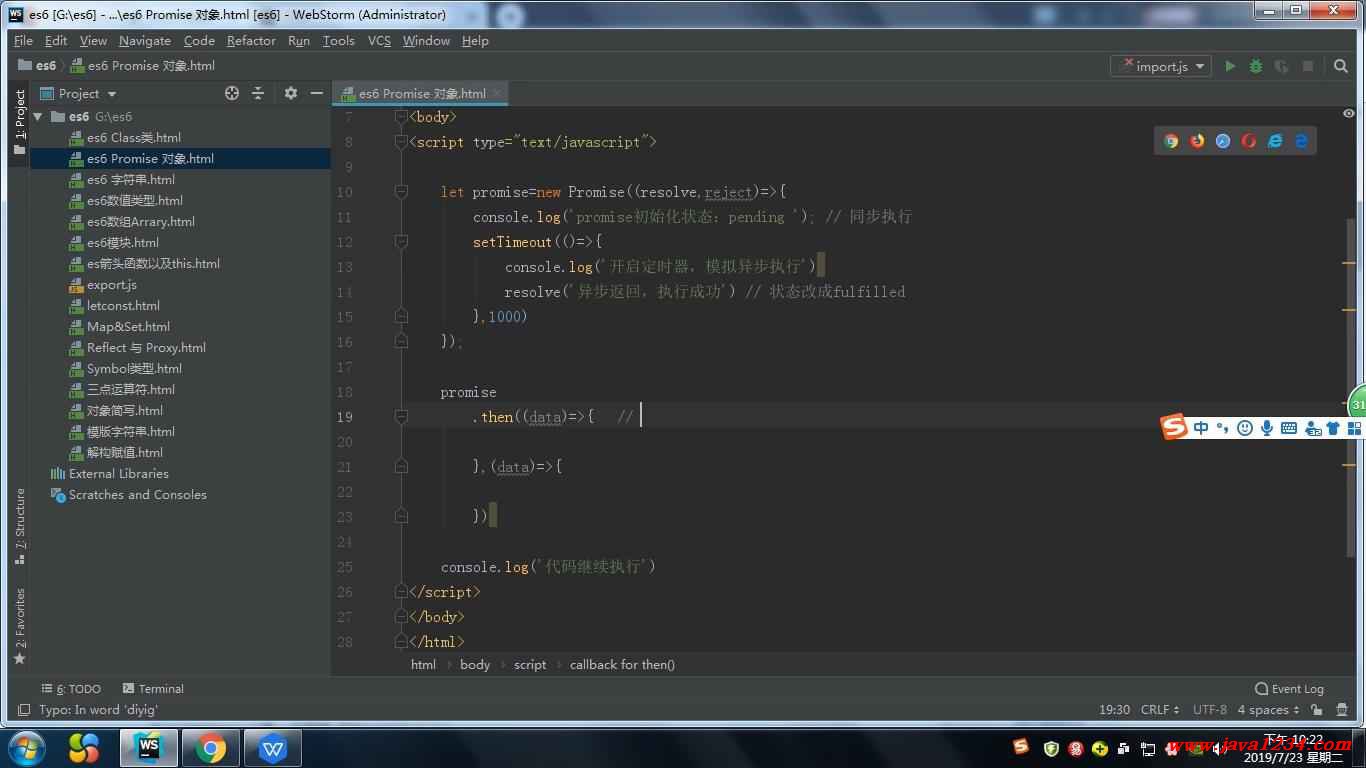Click the Sogou soft keyboard icon
The height and width of the screenshot is (768, 1366).
click(1289, 428)
